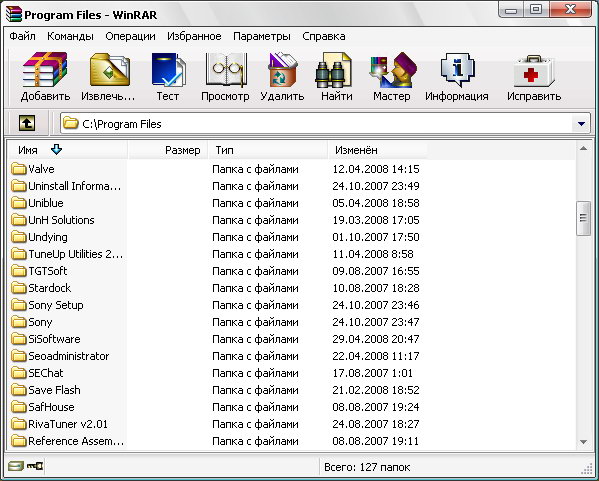Viewport: 599px width, 481px height.
Task: Click the scrollbar down arrow
Action: (583, 442)
